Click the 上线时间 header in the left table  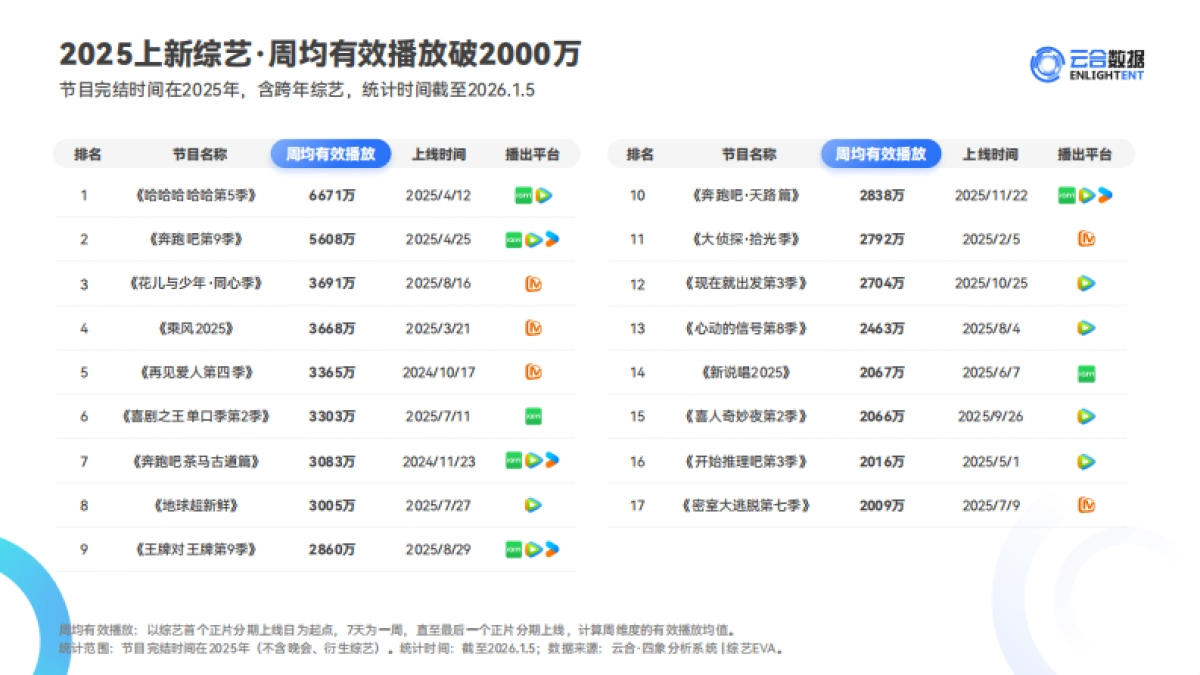(438, 154)
